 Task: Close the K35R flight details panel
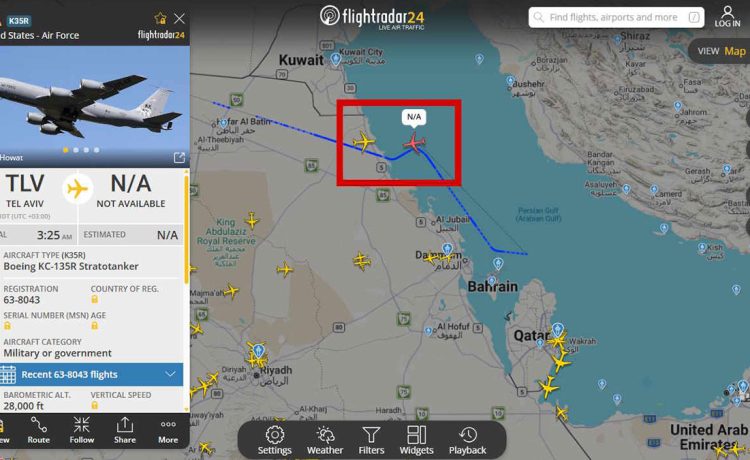[x=179, y=19]
